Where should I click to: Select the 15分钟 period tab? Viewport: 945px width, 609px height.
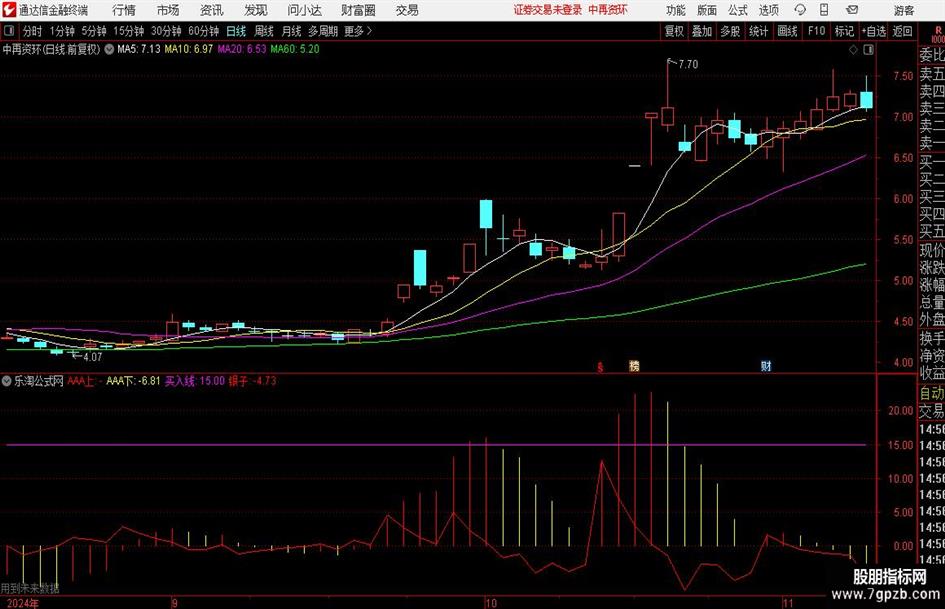click(128, 31)
